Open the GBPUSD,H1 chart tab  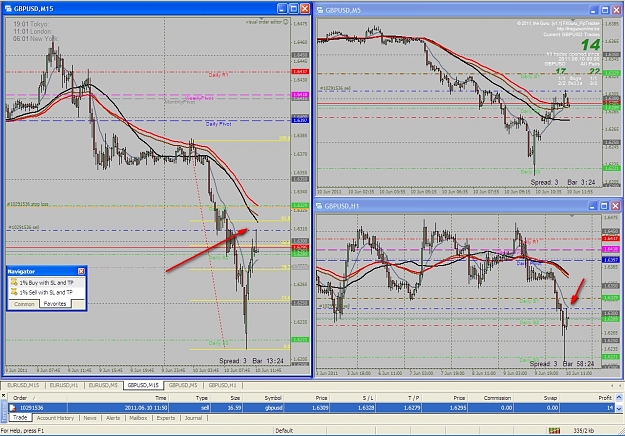(222, 385)
